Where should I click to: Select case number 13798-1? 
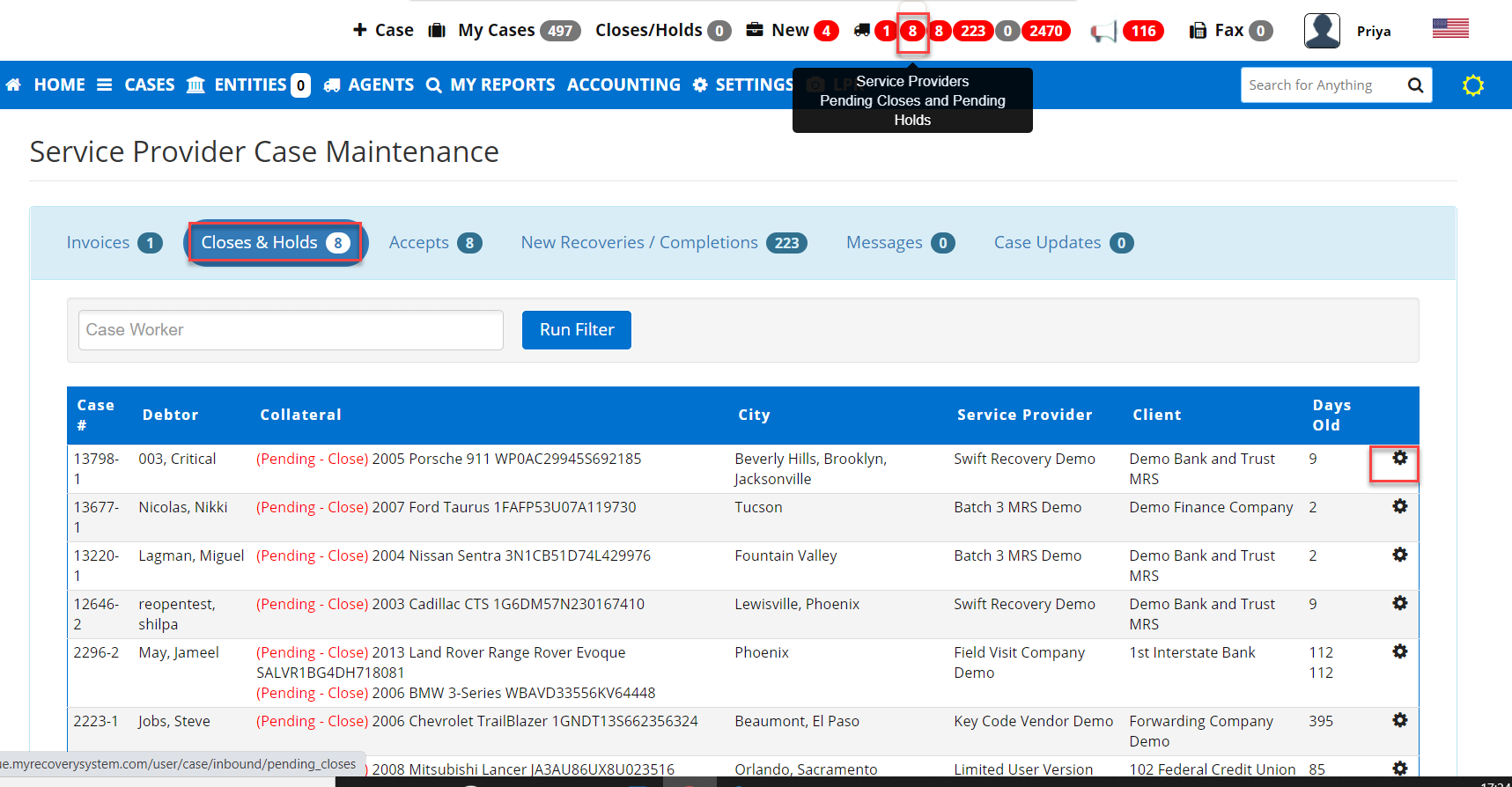click(95, 468)
